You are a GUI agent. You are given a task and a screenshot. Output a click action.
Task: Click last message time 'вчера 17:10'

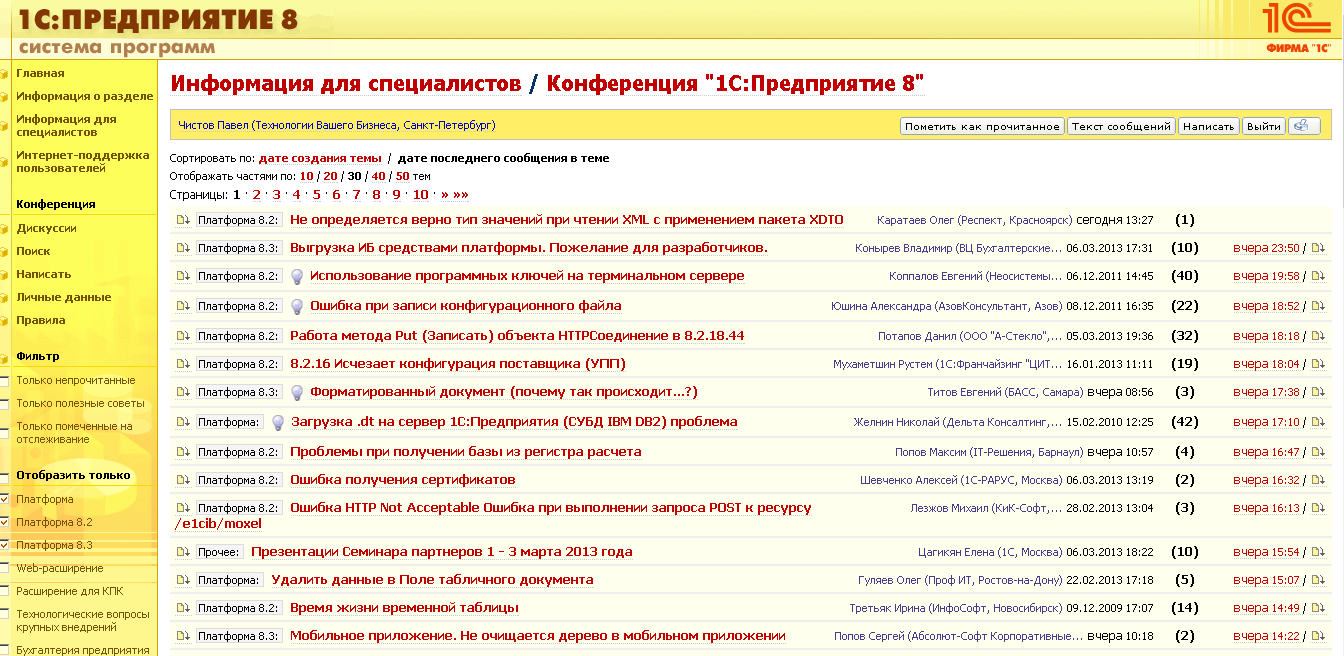(1266, 423)
